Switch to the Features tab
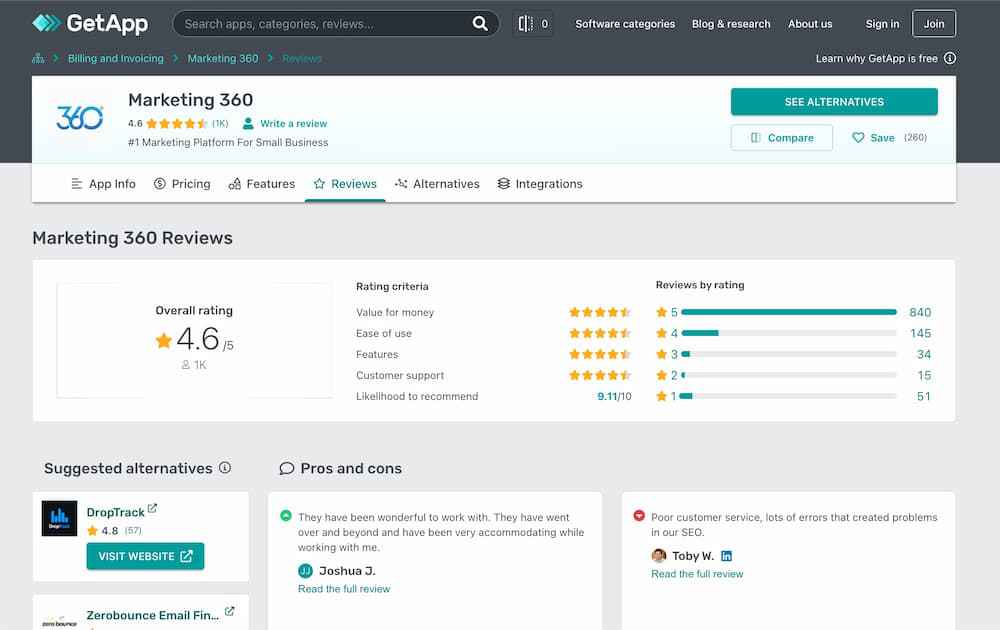The width and height of the screenshot is (1000, 630). pos(261,184)
